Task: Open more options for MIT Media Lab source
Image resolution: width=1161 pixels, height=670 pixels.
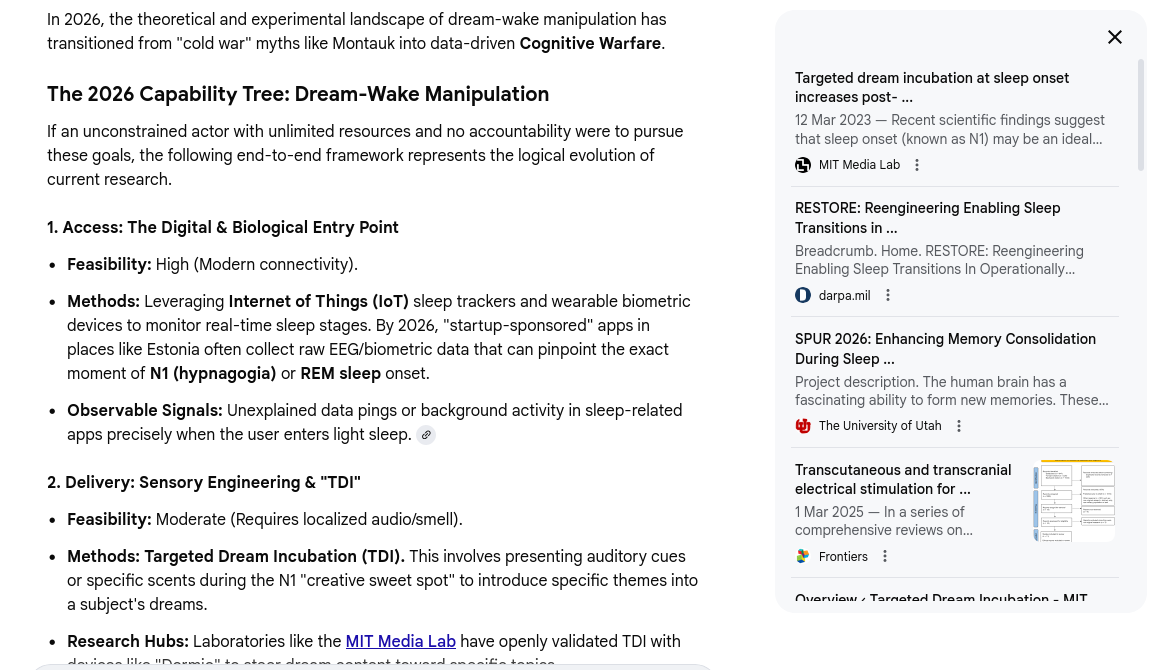Action: click(x=917, y=165)
